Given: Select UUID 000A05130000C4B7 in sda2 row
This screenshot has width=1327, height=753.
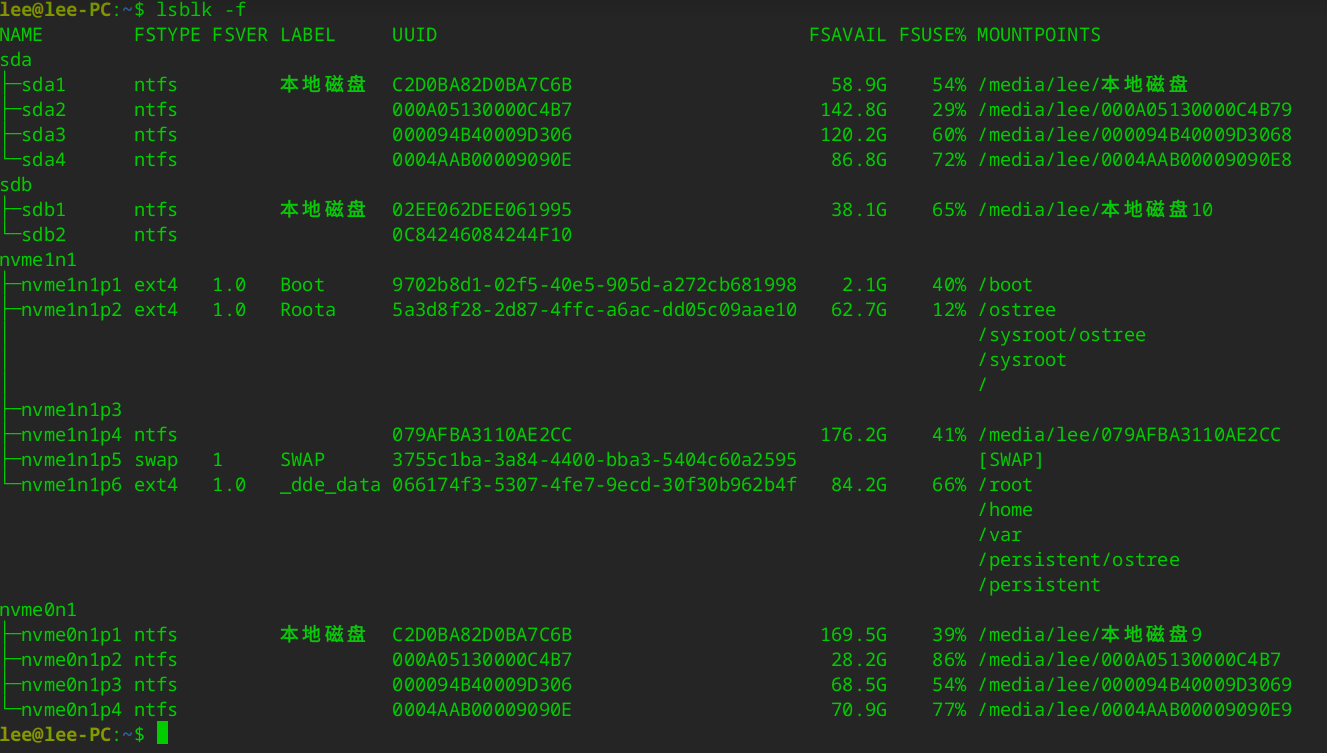Looking at the screenshot, I should pos(482,110).
